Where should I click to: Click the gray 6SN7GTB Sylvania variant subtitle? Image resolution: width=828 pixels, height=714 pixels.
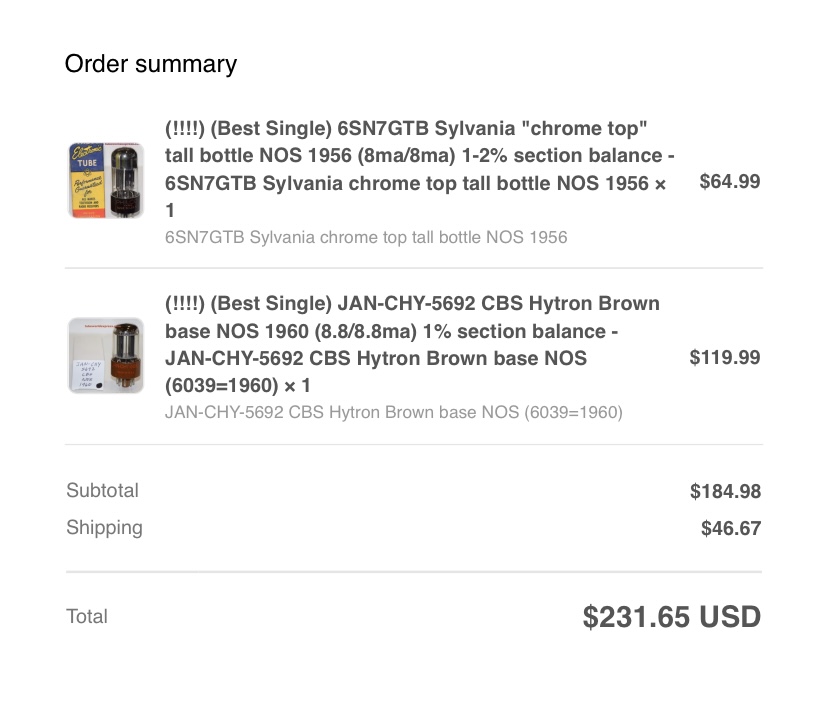click(366, 237)
